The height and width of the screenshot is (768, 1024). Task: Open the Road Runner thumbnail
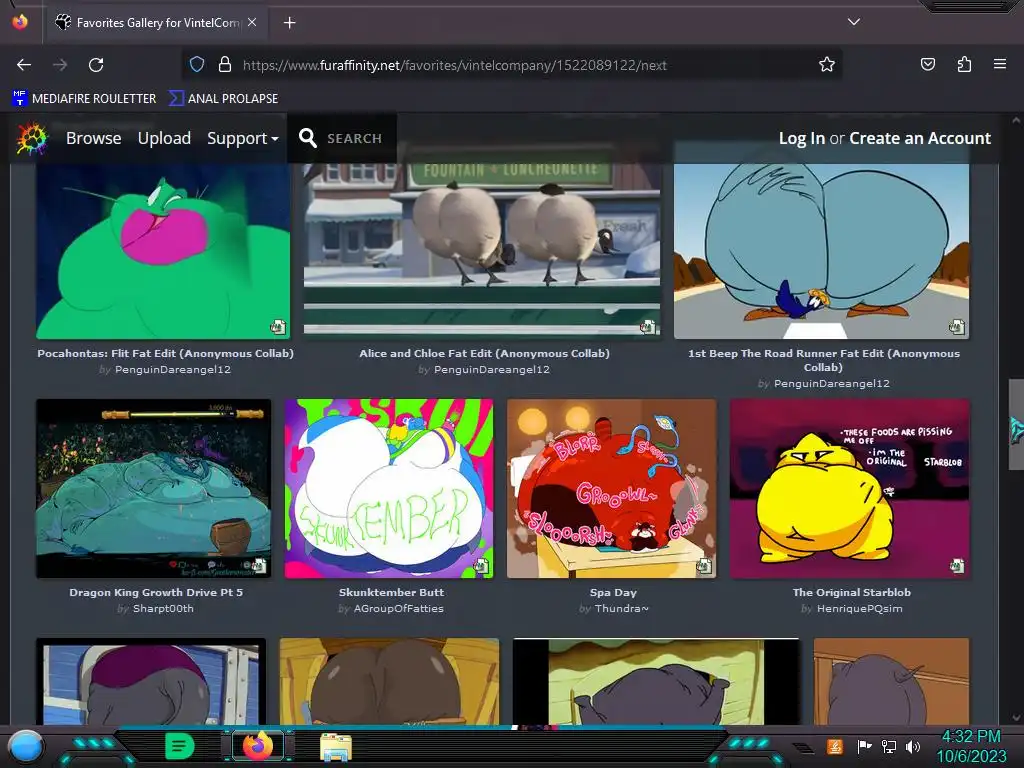tap(822, 251)
